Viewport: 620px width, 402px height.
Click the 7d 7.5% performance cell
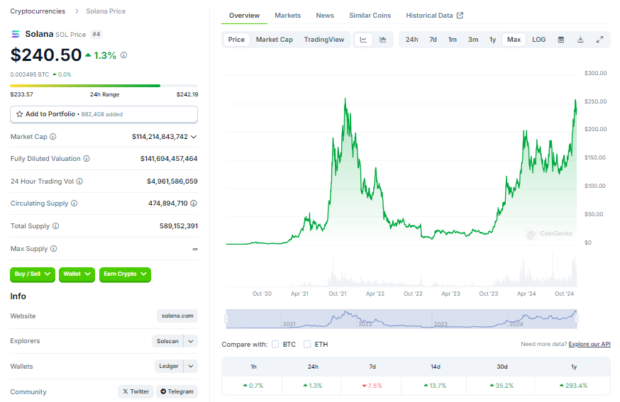pos(372,385)
